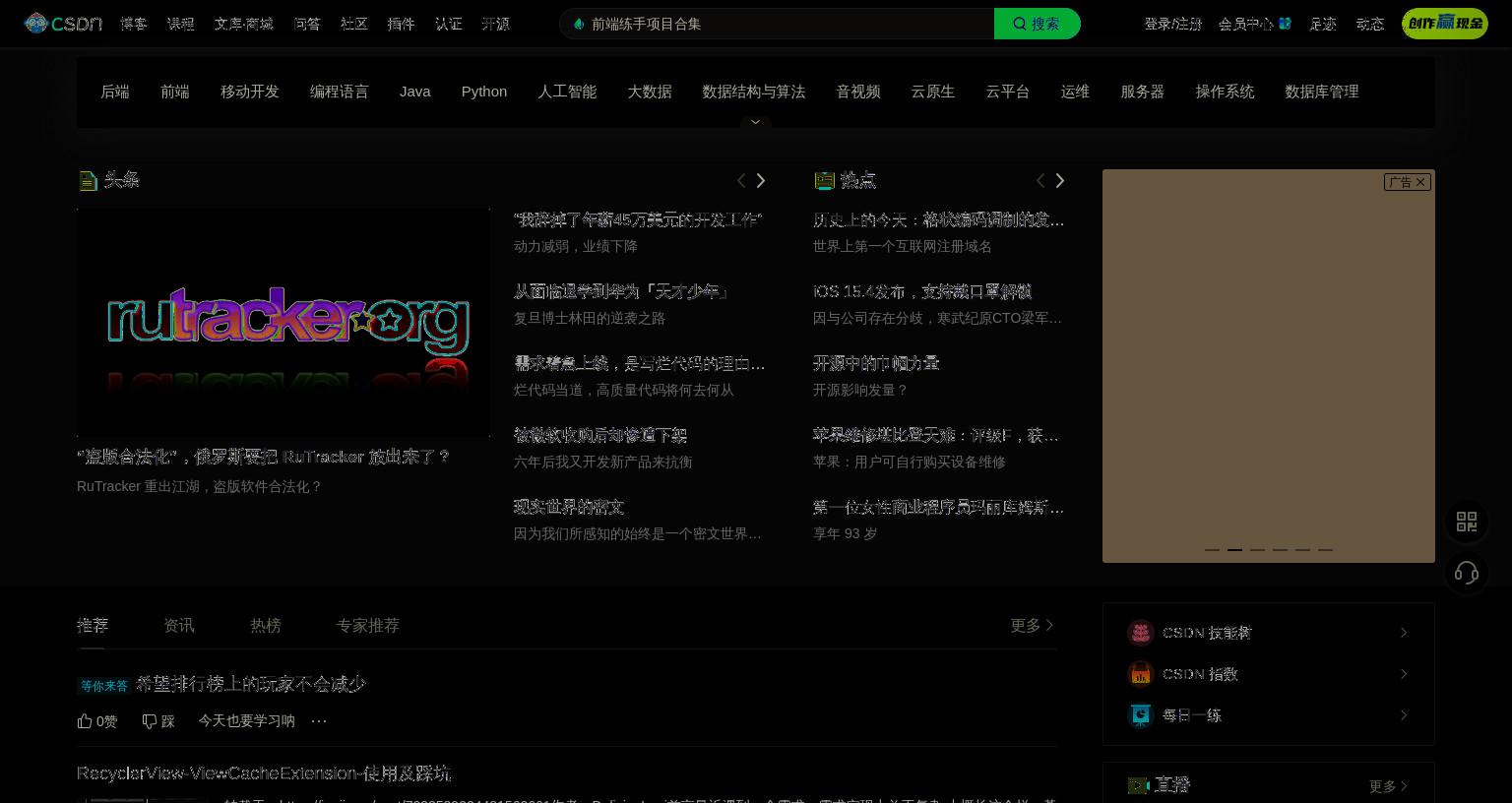The height and width of the screenshot is (803, 1512).
Task: Click thumbs-up 0赞 icon
Action: point(85,721)
